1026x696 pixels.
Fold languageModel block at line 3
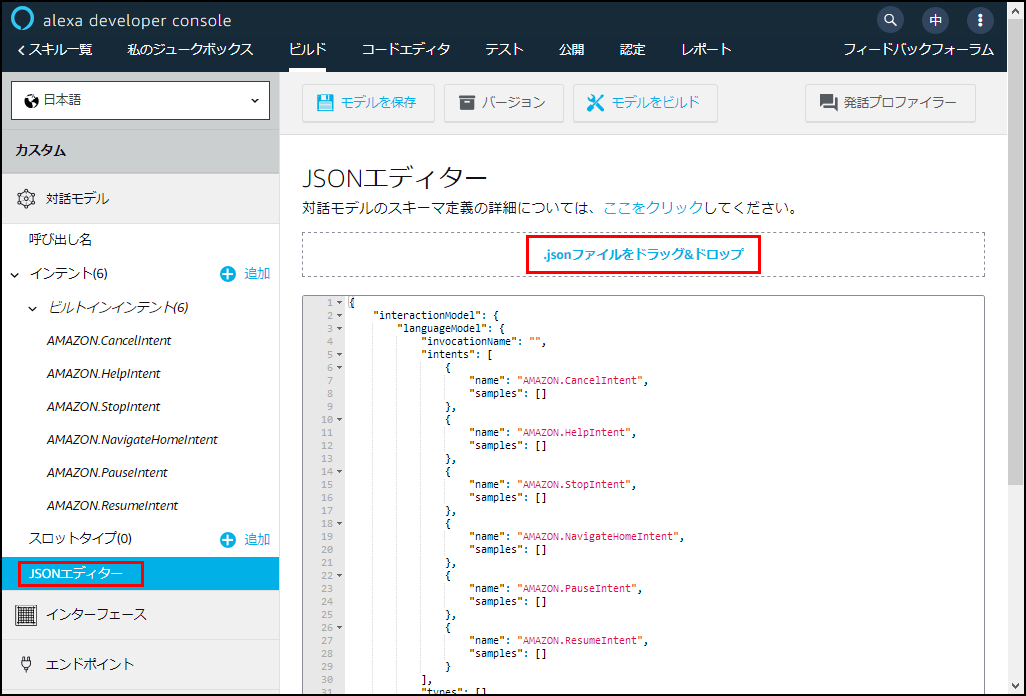point(340,328)
